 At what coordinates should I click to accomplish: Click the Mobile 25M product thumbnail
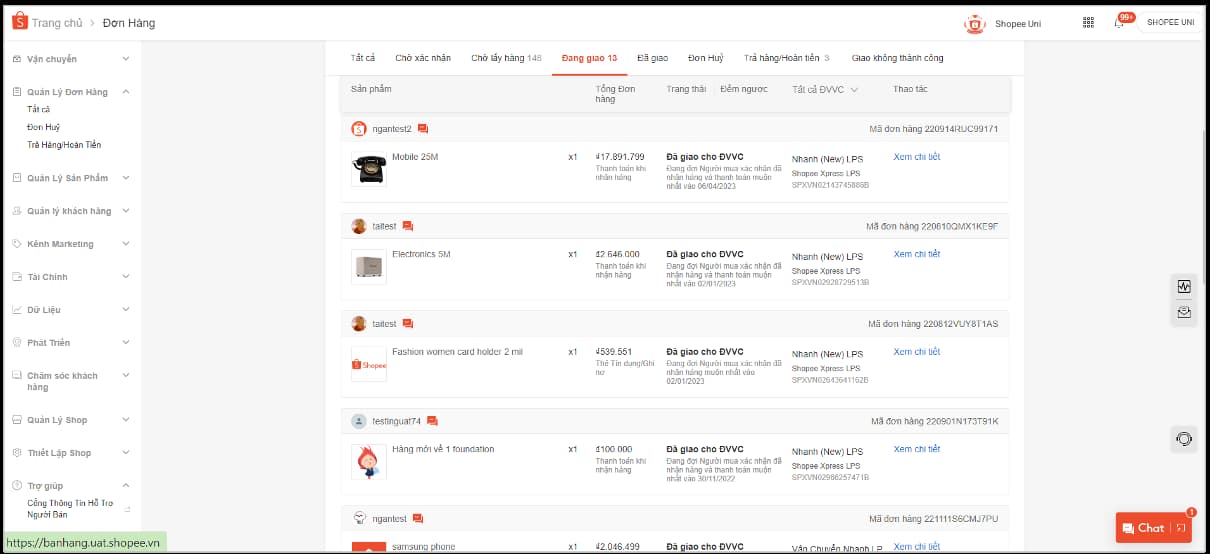coord(369,168)
